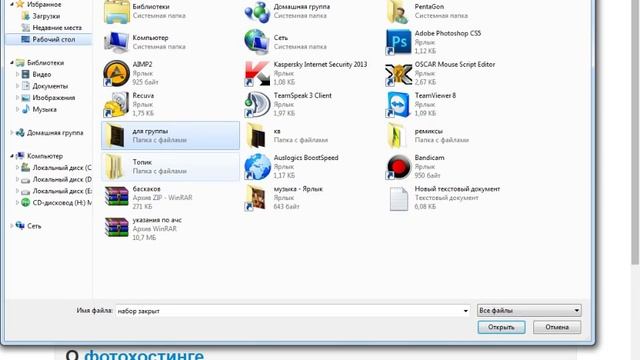The image size is (640, 360).
Task: Select the ремиксы folder icon
Action: click(397, 135)
